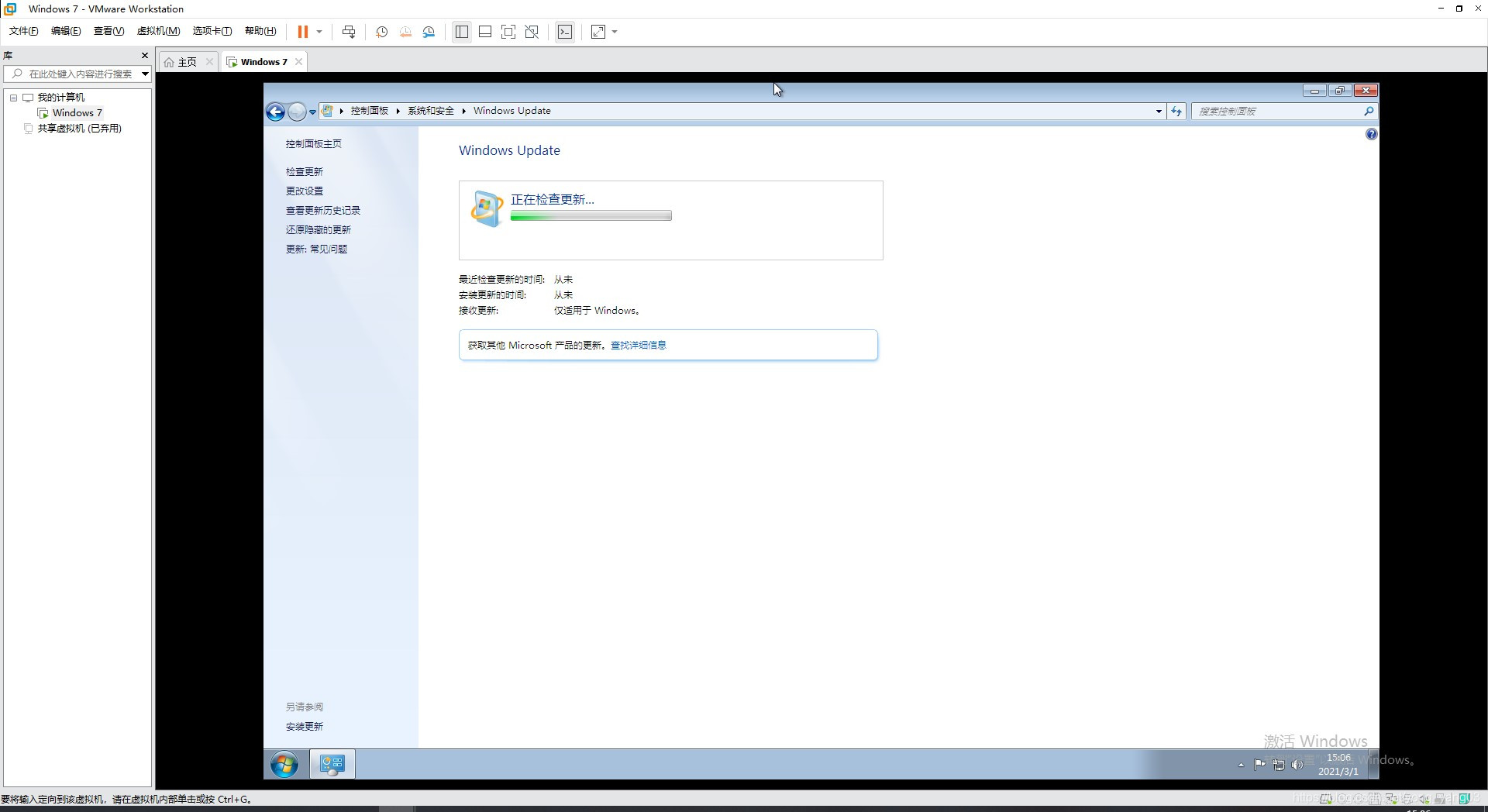1488x812 pixels.
Task: Expand the arrow after 系统和安全 breadcrumb
Action: click(463, 111)
